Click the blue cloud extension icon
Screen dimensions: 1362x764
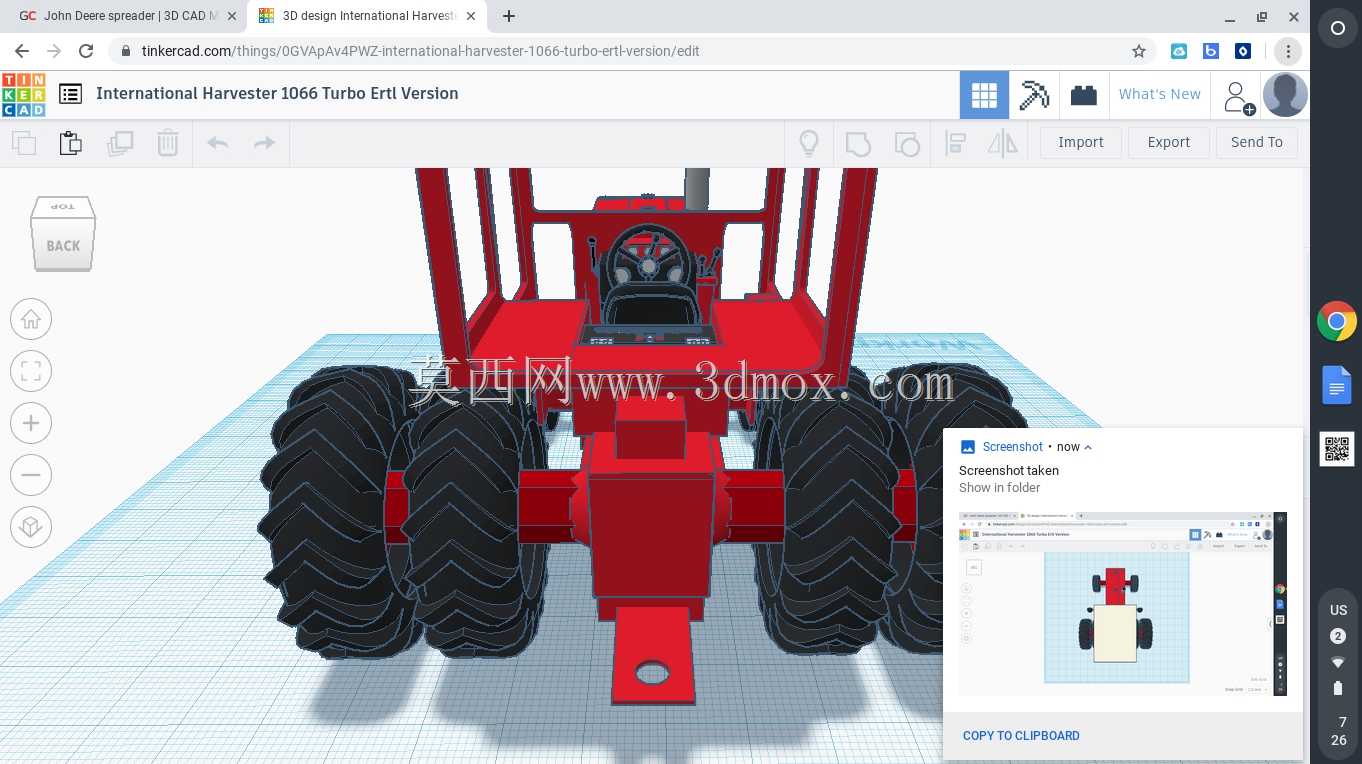[1179, 51]
